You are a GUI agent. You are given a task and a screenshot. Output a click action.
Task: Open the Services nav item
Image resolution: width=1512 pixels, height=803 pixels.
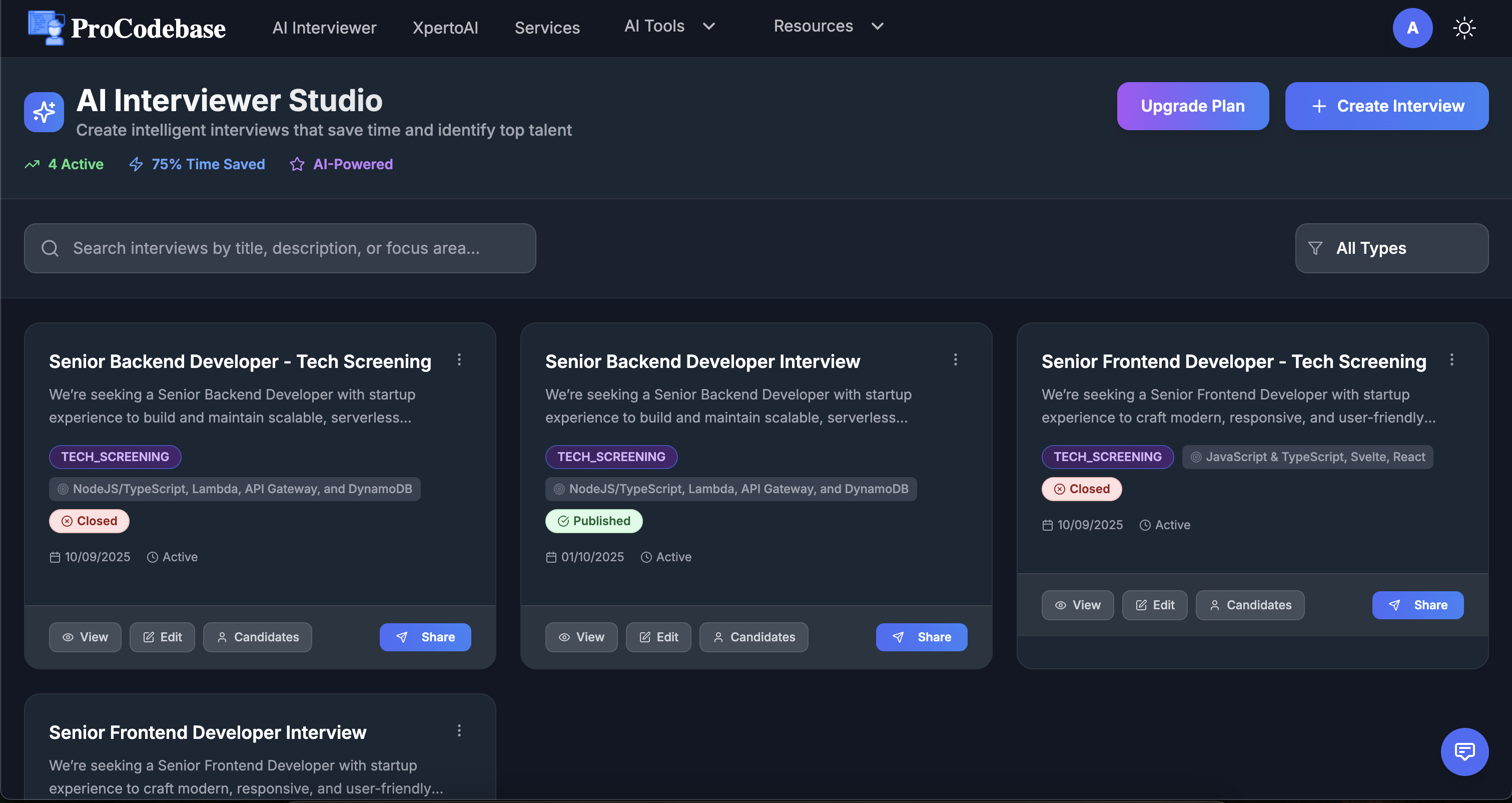[547, 28]
